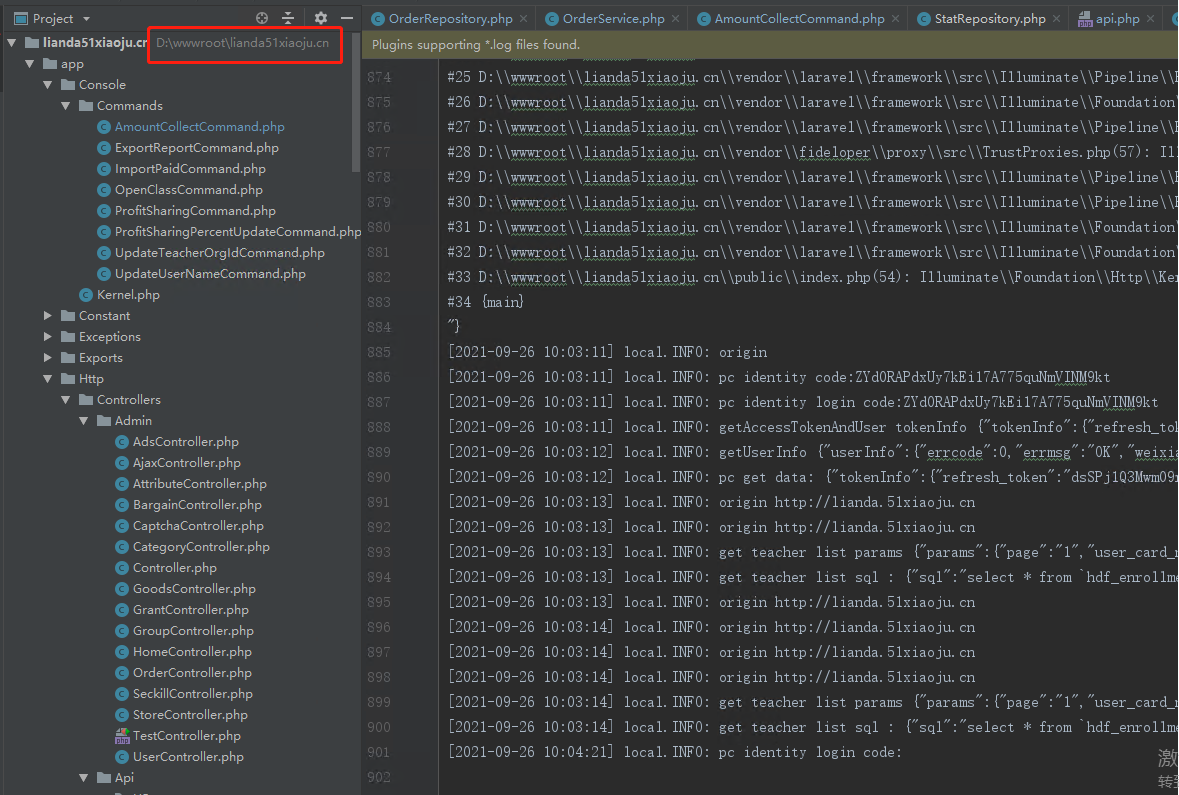Select OpenClassCommand.php file
Screen dimensions: 1179x795
pyautogui.click(x=189, y=190)
